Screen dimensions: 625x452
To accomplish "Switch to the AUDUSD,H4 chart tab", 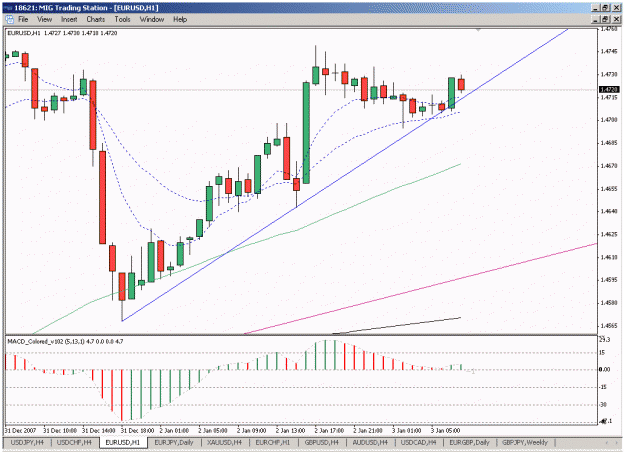I will (370, 442).
